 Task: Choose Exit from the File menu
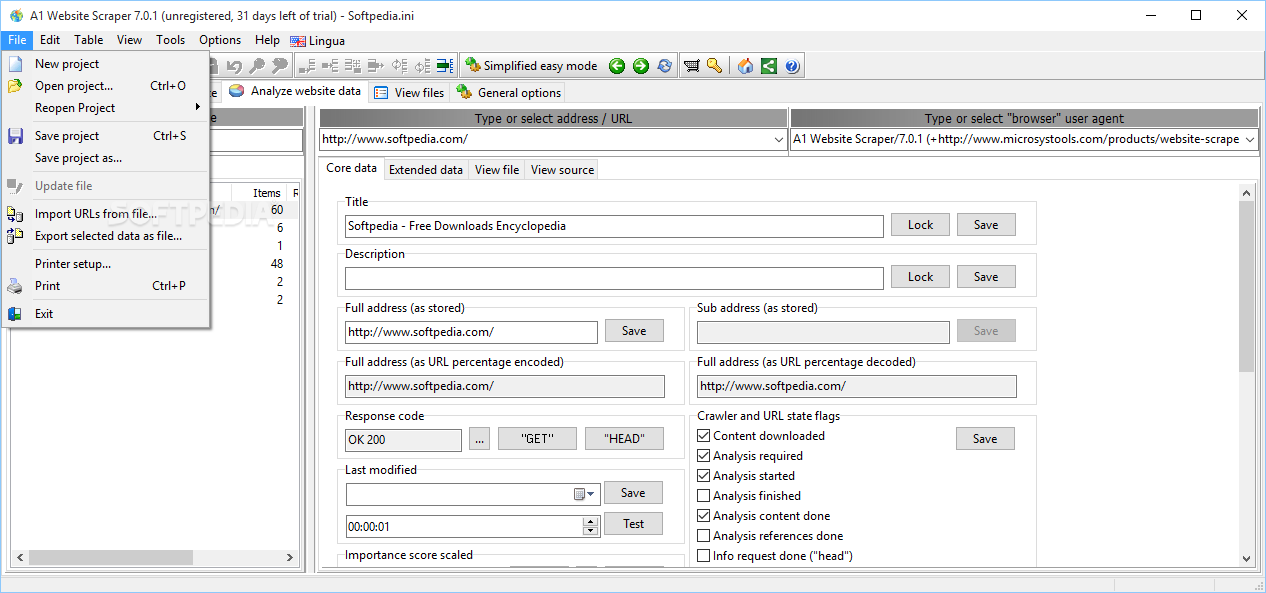tap(105, 314)
